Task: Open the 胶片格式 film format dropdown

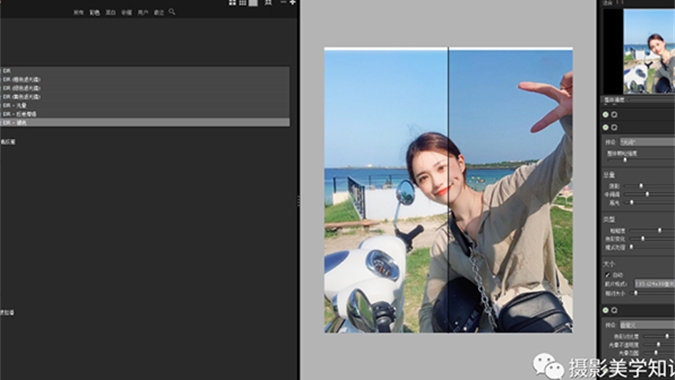Action: coord(655,284)
